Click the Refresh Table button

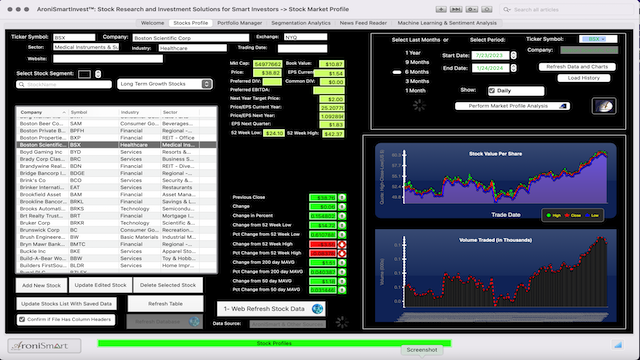(165, 304)
